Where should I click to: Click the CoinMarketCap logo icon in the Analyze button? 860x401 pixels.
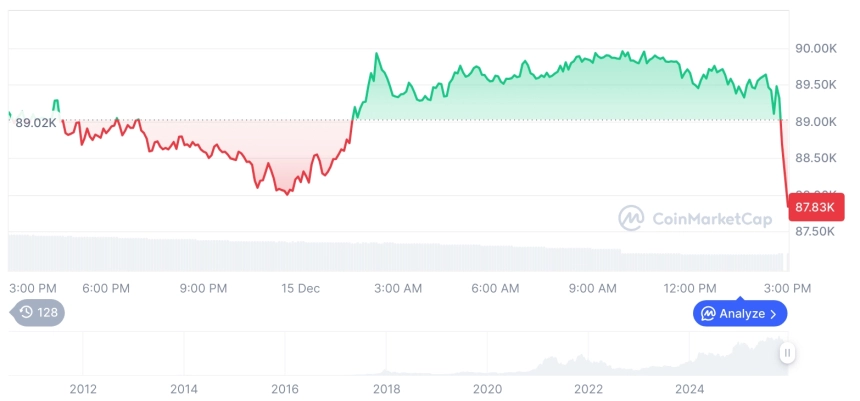click(x=708, y=314)
